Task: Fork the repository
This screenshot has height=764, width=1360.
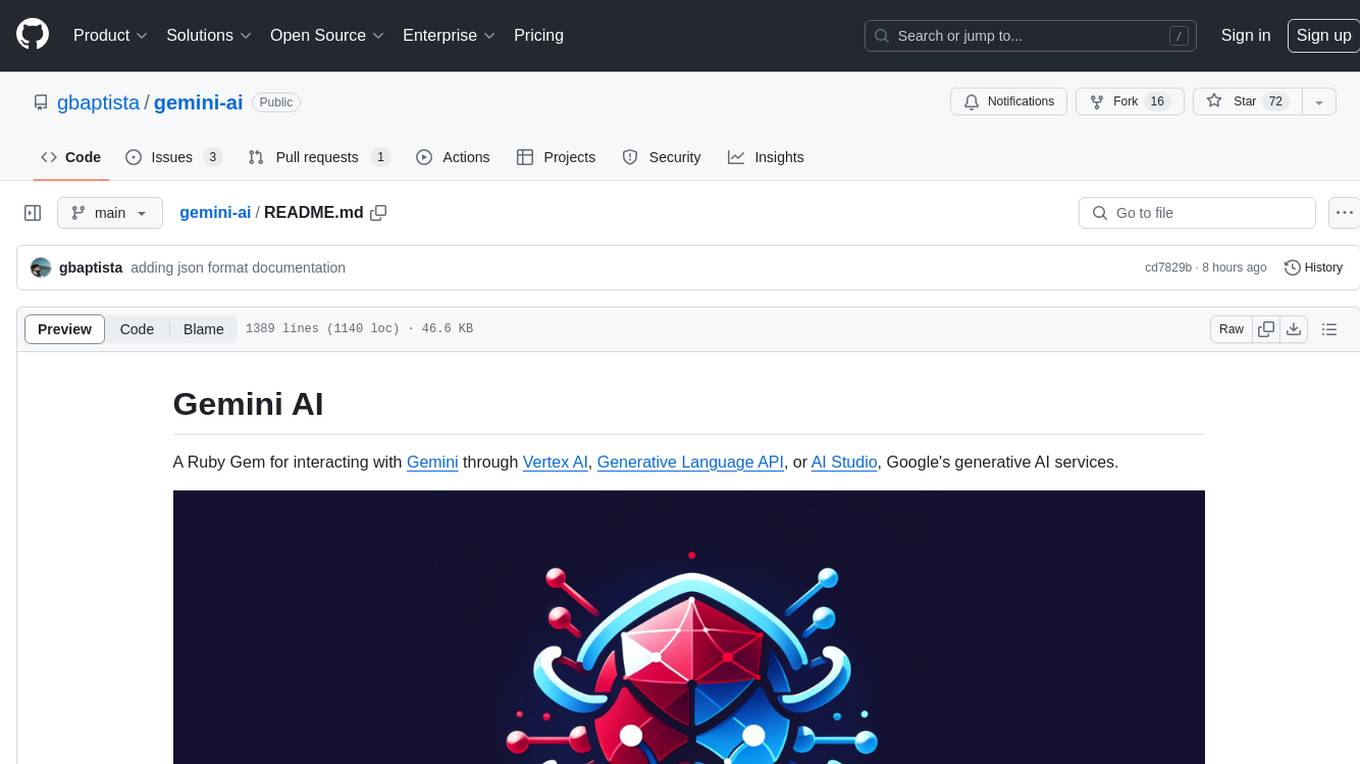Action: click(x=1130, y=102)
